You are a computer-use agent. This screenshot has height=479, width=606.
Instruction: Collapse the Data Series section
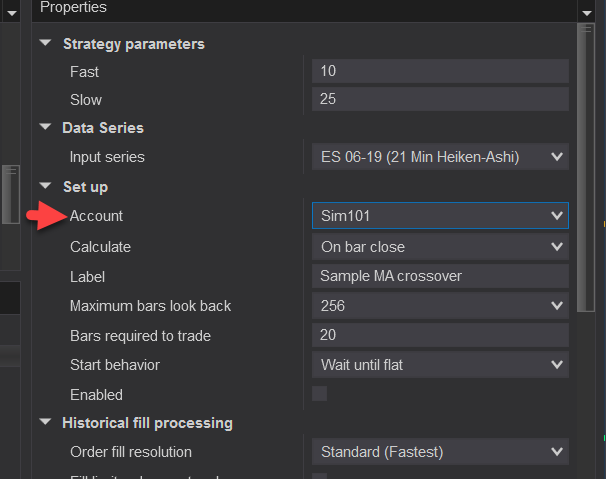(45, 128)
